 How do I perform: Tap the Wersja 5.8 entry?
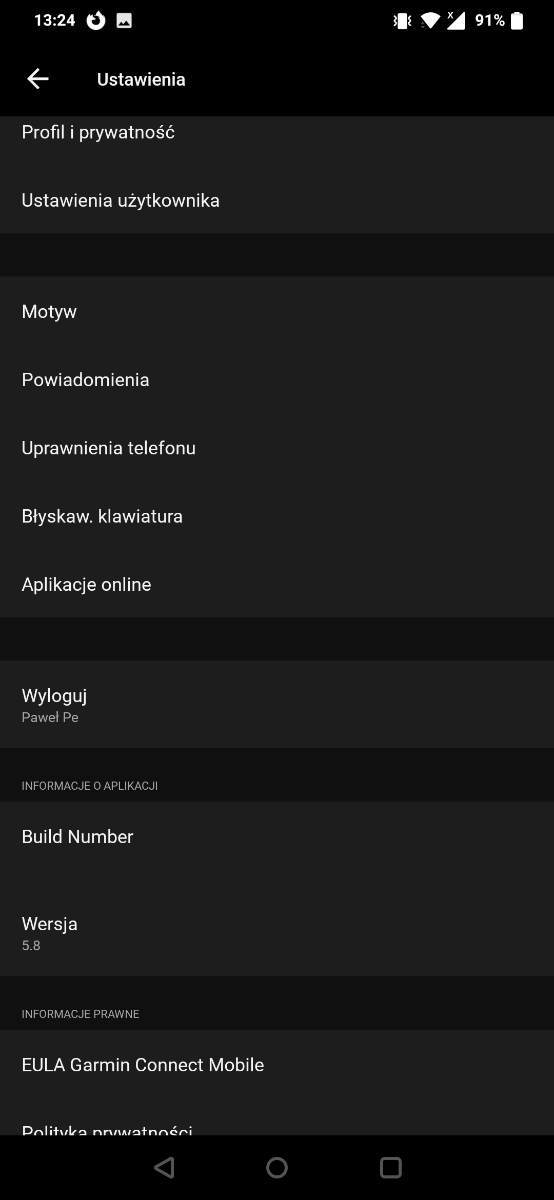(x=277, y=932)
